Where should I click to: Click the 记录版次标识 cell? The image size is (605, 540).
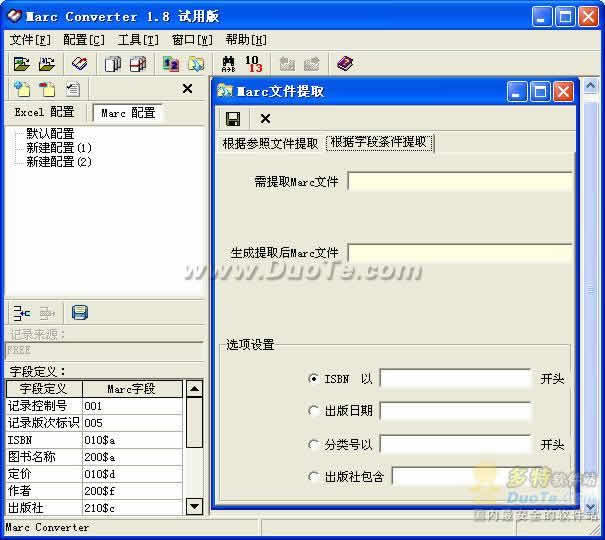[x=44, y=423]
